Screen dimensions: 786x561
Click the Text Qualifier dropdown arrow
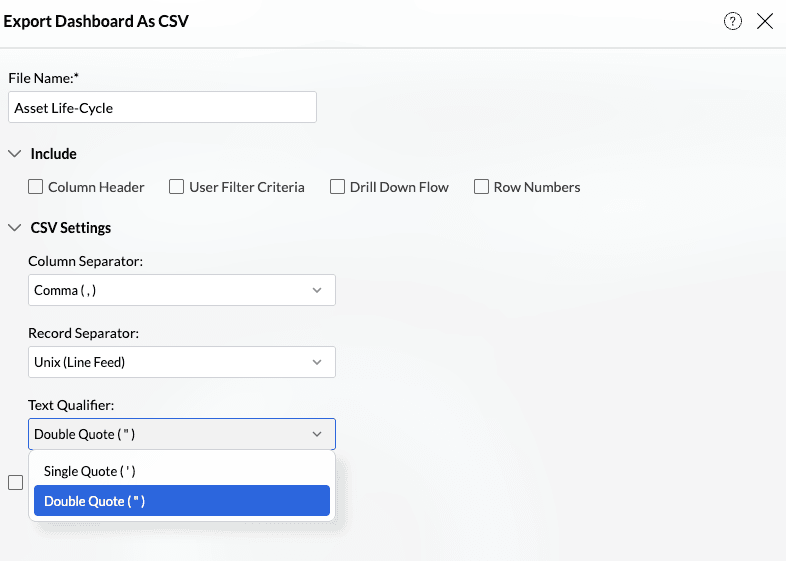click(317, 434)
